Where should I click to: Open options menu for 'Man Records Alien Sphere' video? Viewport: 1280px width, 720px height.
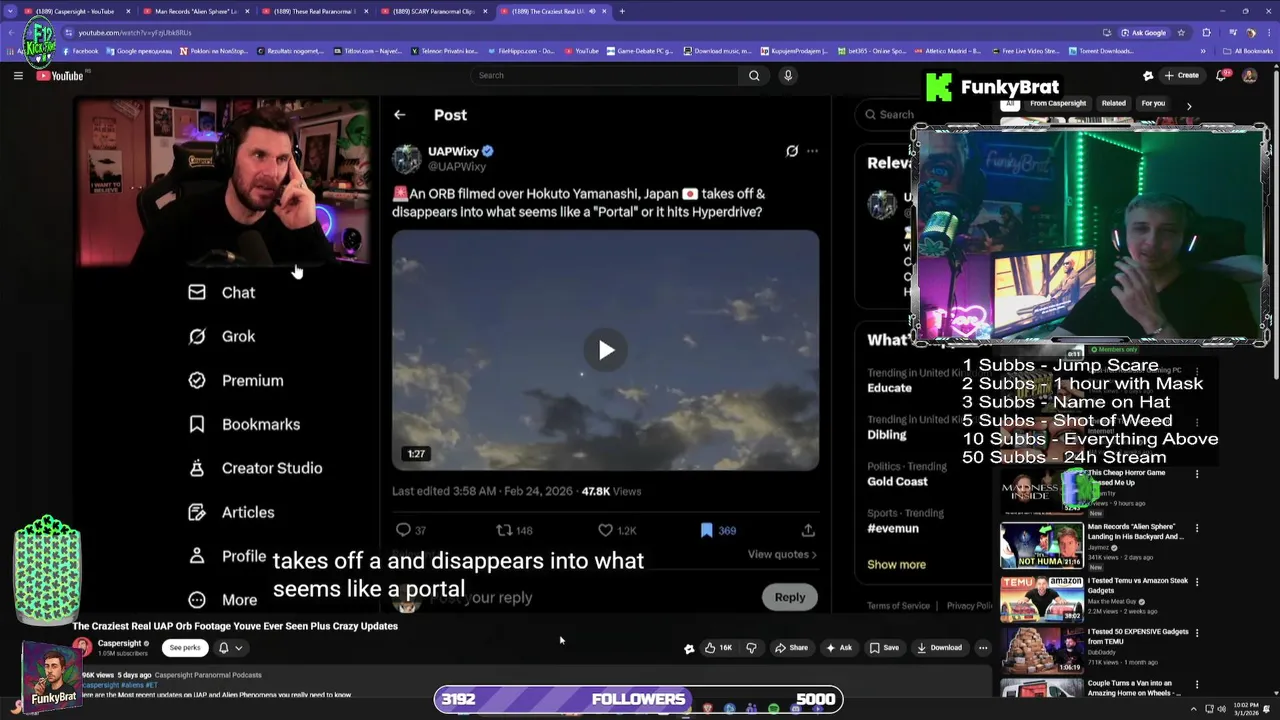(x=1197, y=528)
